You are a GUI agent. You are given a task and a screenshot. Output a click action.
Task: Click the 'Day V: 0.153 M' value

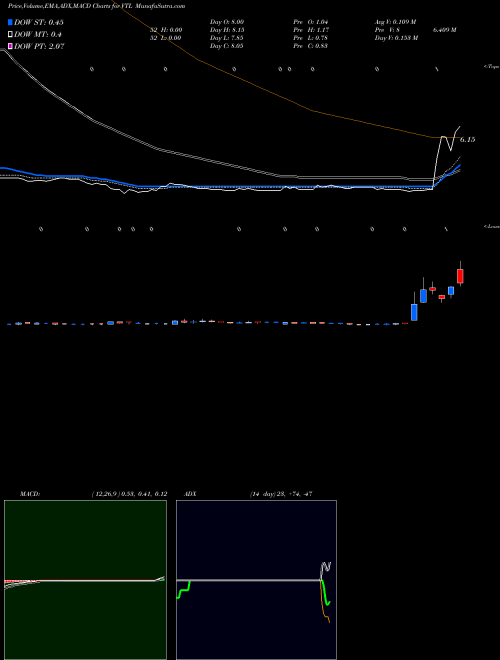[x=396, y=38]
